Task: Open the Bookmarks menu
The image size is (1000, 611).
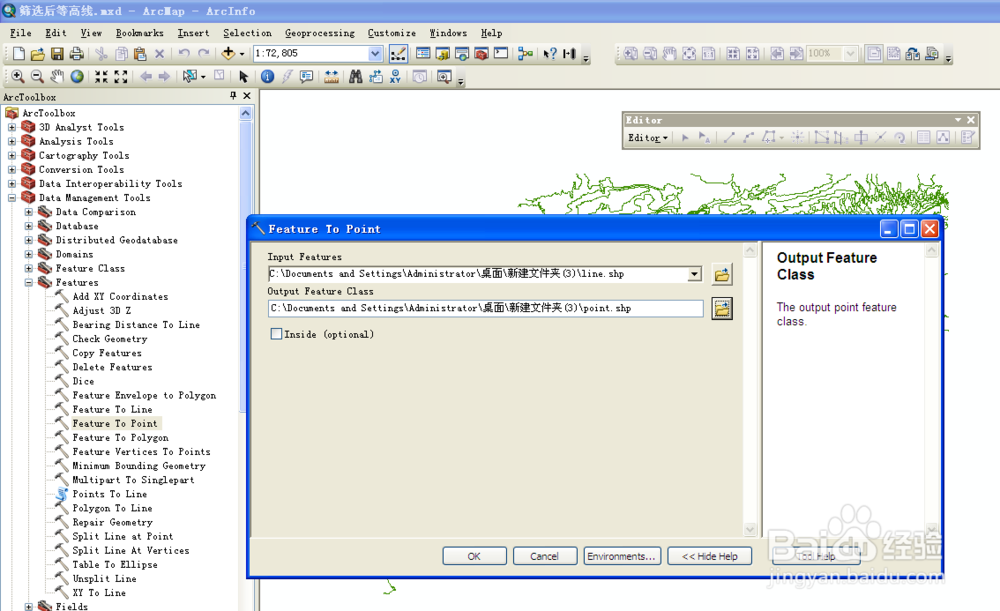Action: [139, 33]
